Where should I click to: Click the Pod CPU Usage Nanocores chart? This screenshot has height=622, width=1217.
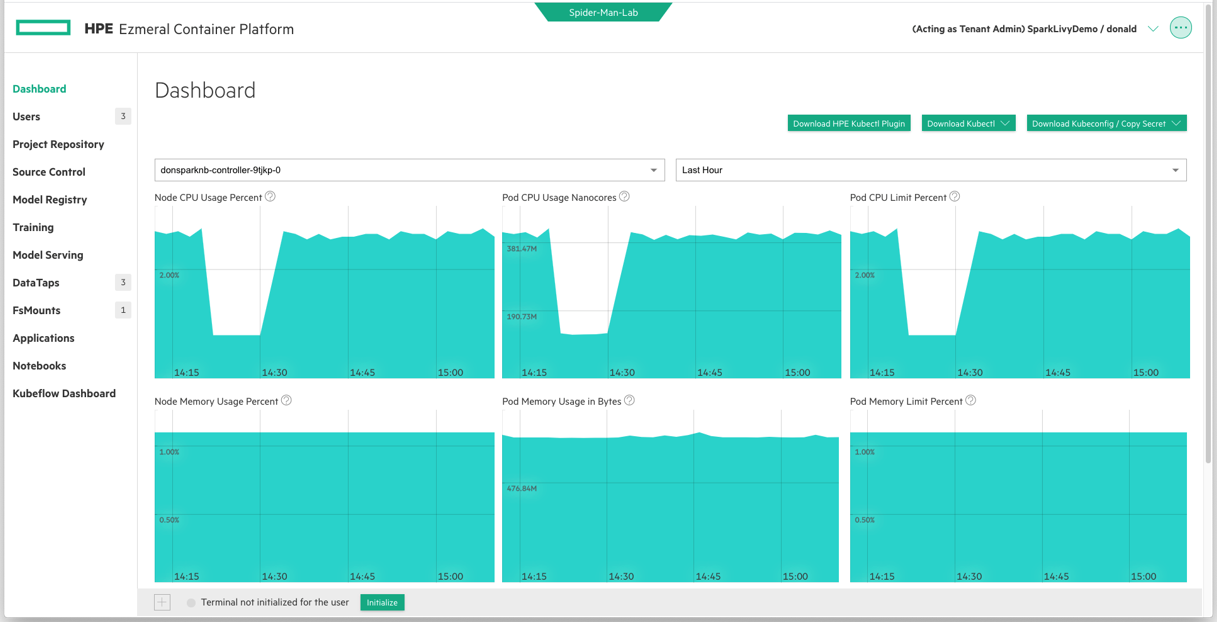click(671, 292)
